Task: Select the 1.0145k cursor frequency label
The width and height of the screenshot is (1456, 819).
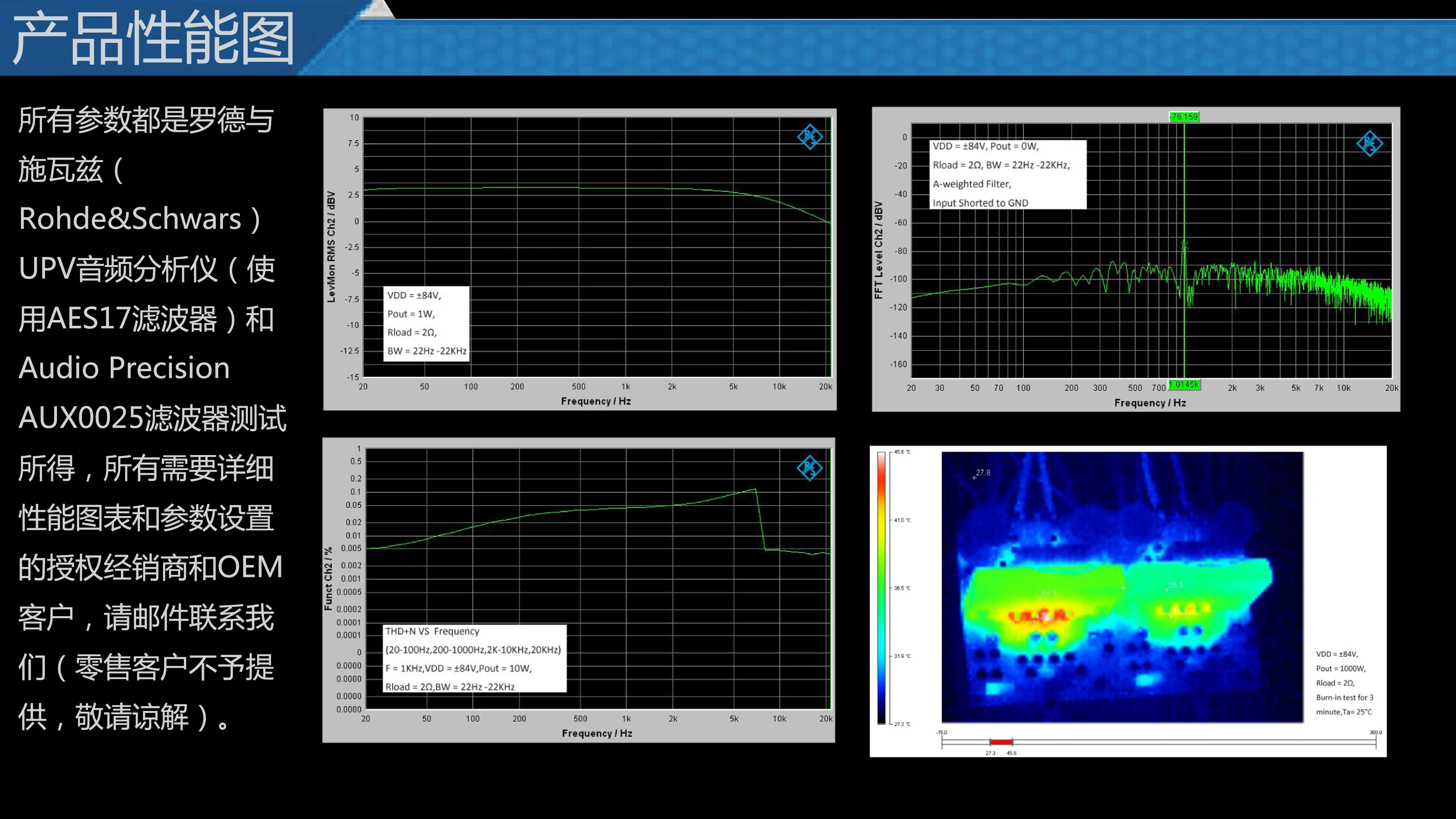Action: pyautogui.click(x=1183, y=385)
